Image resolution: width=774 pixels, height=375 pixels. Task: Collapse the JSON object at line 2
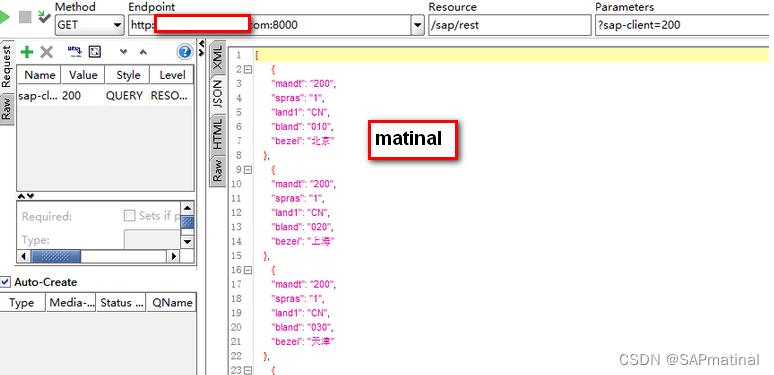[x=248, y=70]
